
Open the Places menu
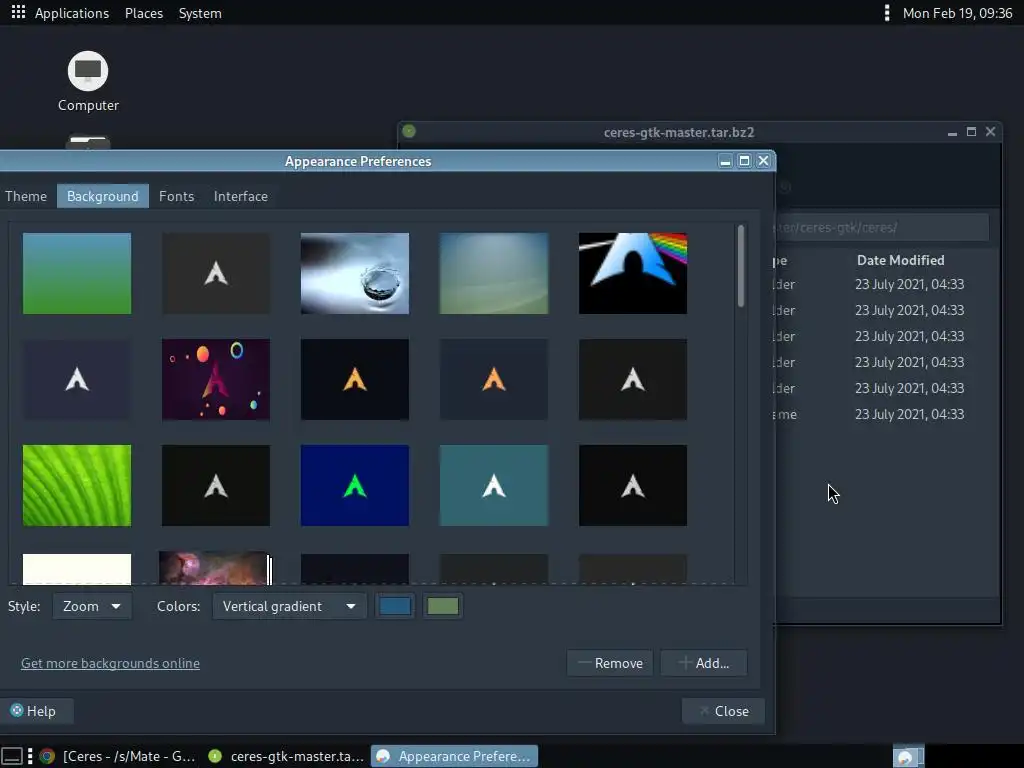(x=144, y=13)
